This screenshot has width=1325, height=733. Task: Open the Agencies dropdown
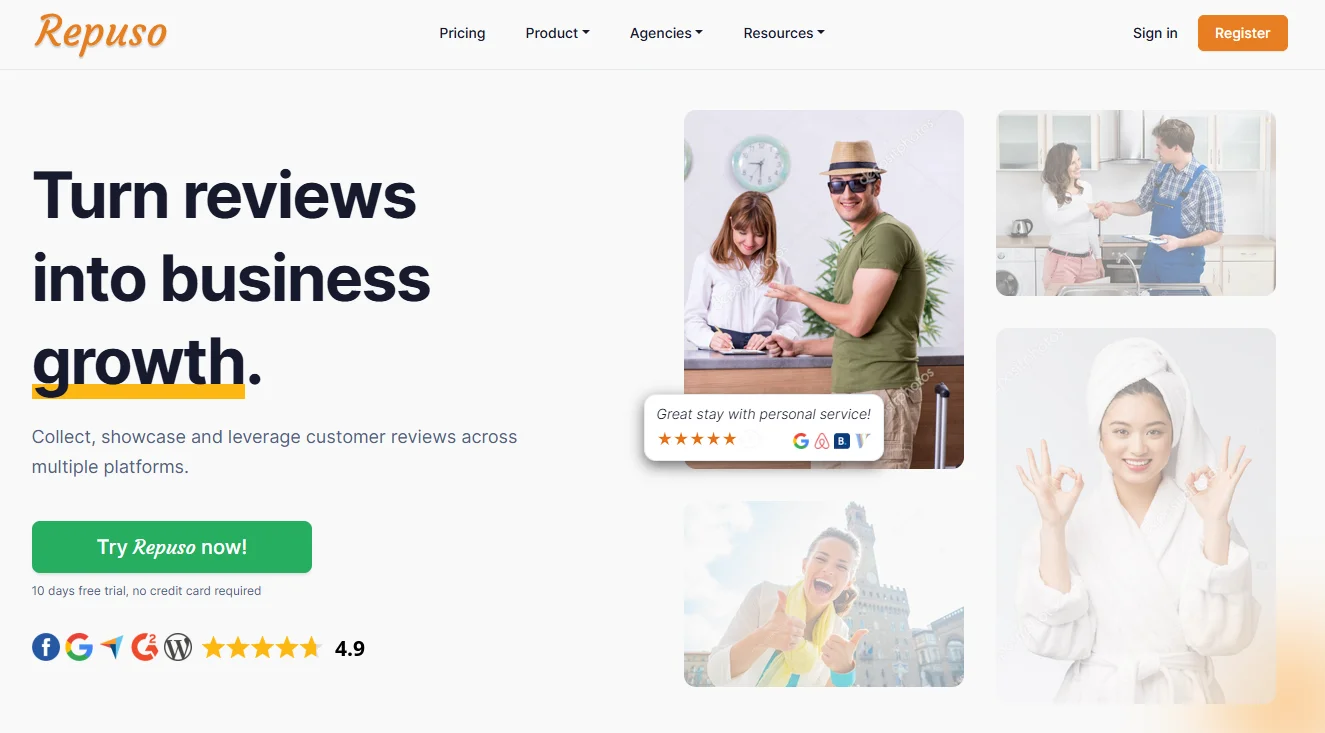click(x=666, y=33)
